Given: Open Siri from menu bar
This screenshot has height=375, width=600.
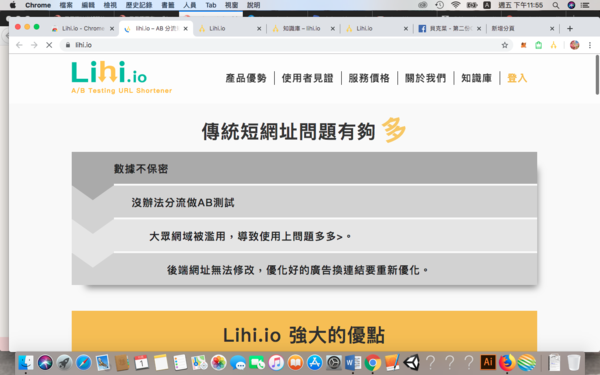Looking at the screenshot, I should pyautogui.click(x=571, y=5).
